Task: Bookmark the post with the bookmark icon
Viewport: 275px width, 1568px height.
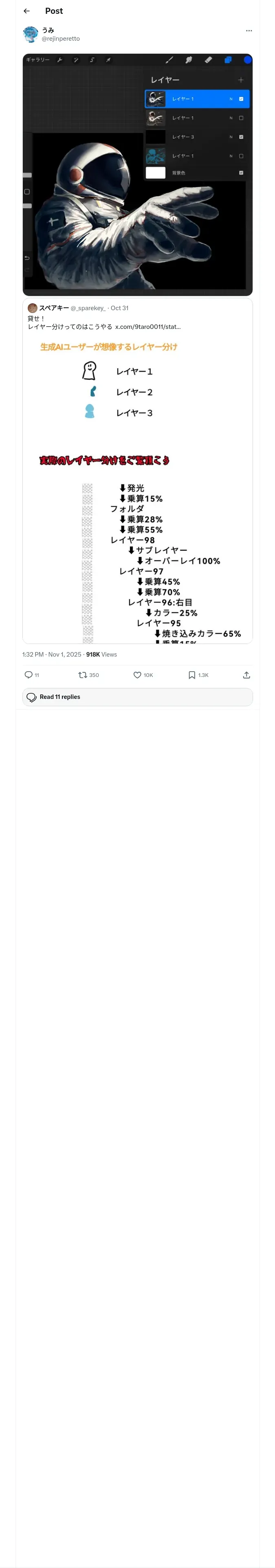Action: click(x=191, y=675)
